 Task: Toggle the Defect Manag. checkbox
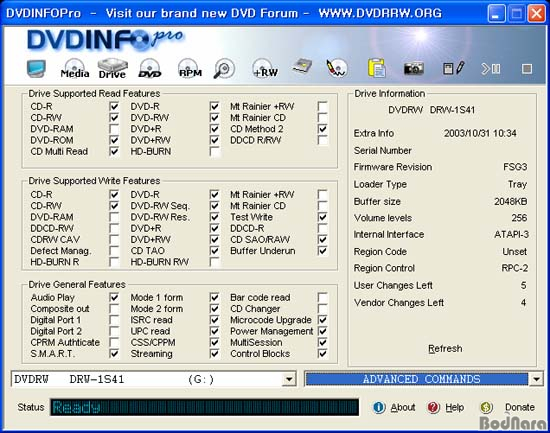point(114,251)
